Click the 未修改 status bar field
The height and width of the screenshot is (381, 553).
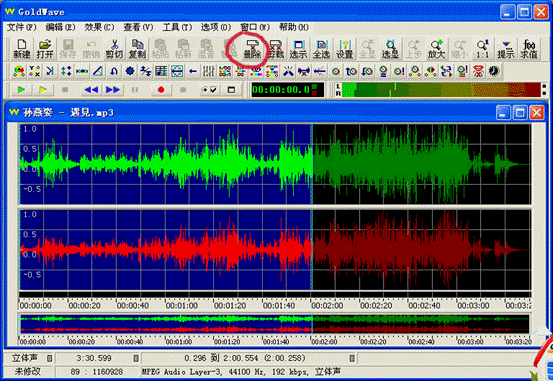tap(28, 372)
